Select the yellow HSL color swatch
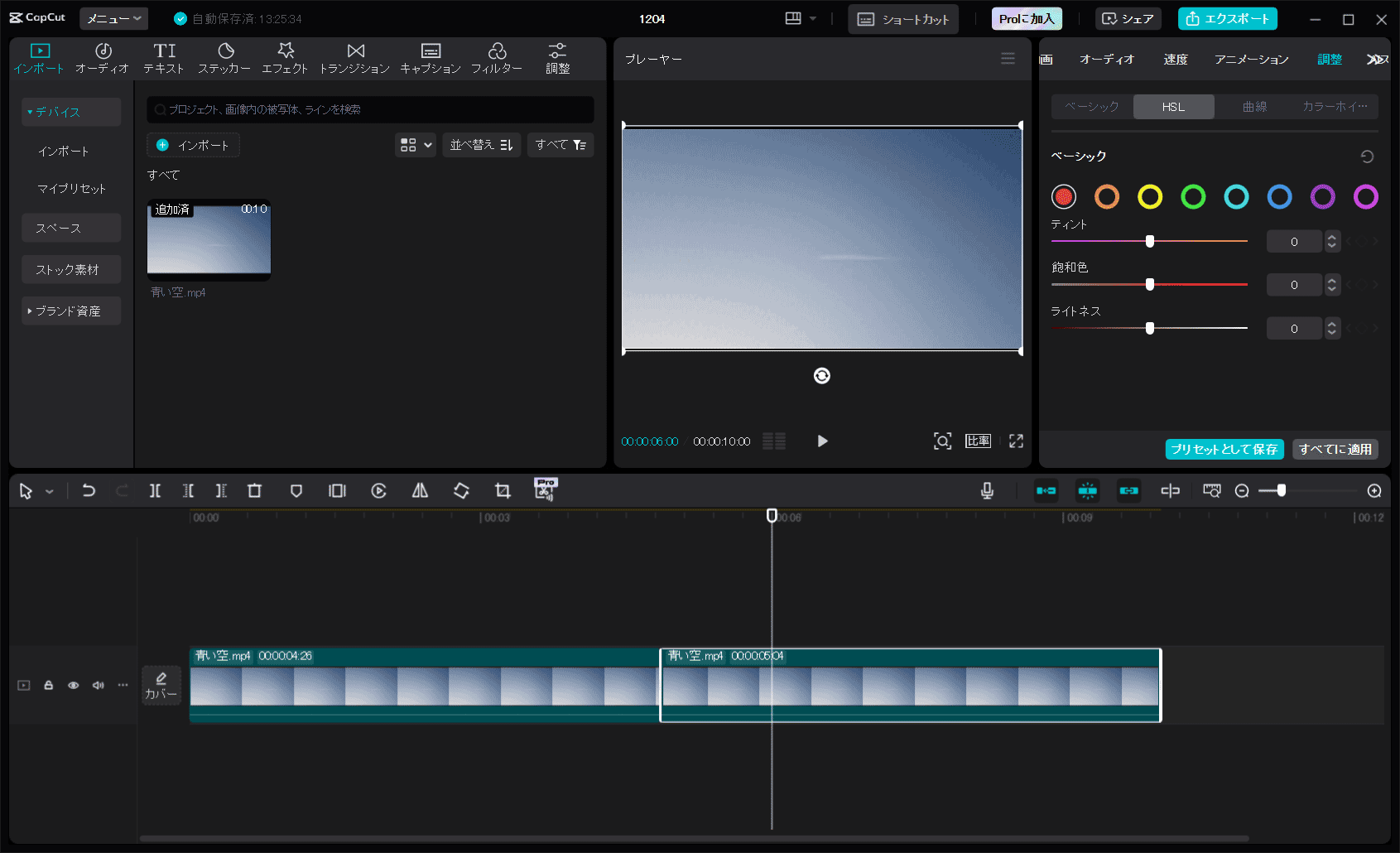The width and height of the screenshot is (1400, 853). (1150, 196)
